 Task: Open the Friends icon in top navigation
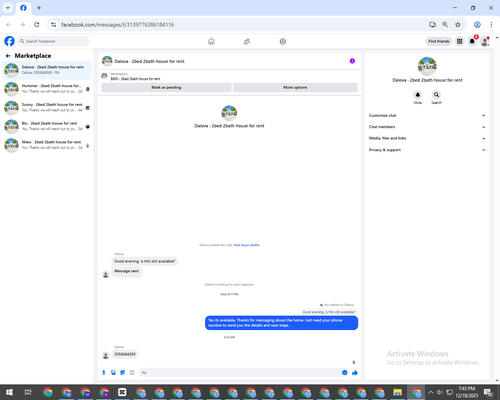247,41
